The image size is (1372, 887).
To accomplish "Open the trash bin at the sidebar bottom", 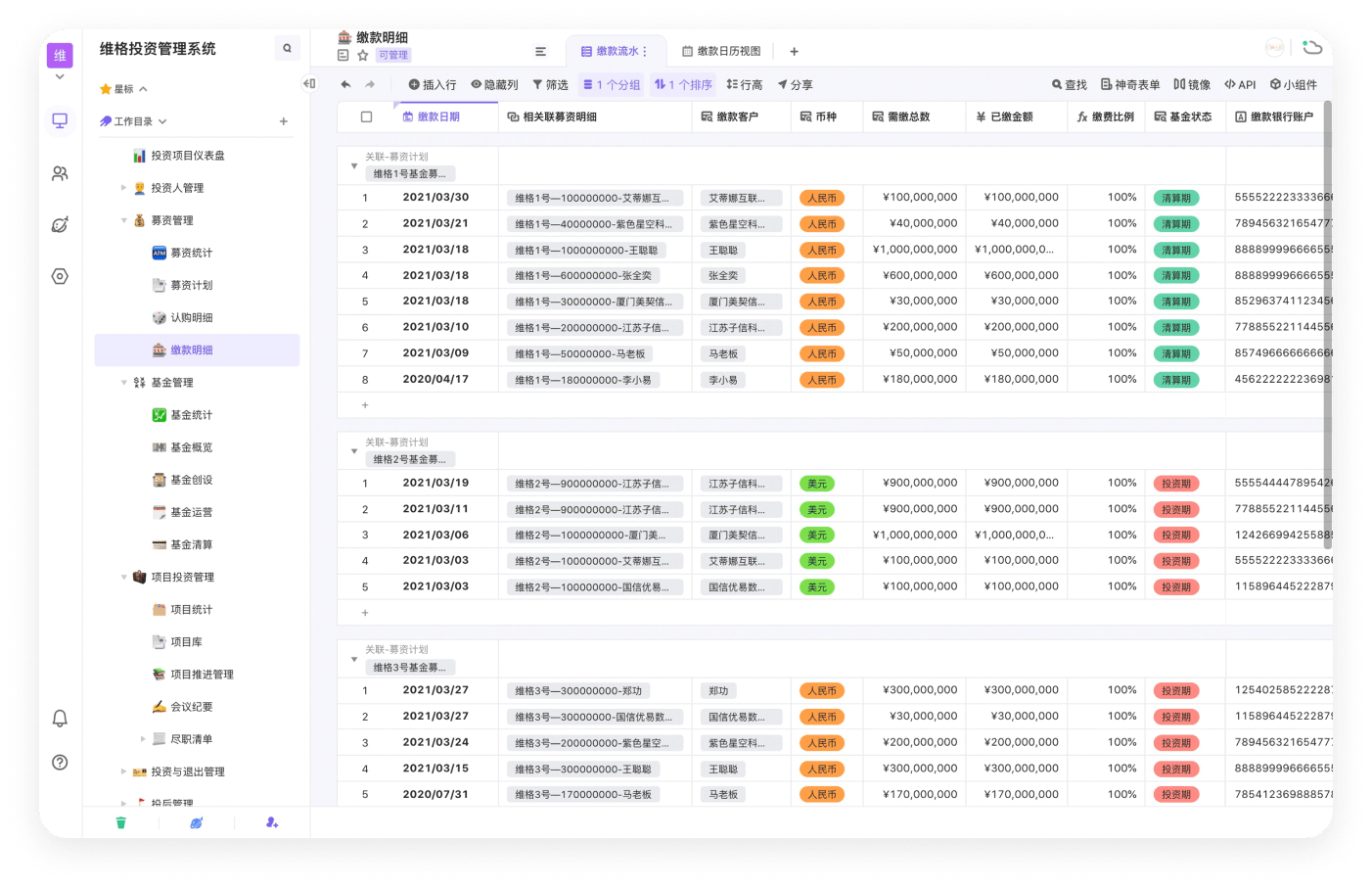I will point(121,822).
